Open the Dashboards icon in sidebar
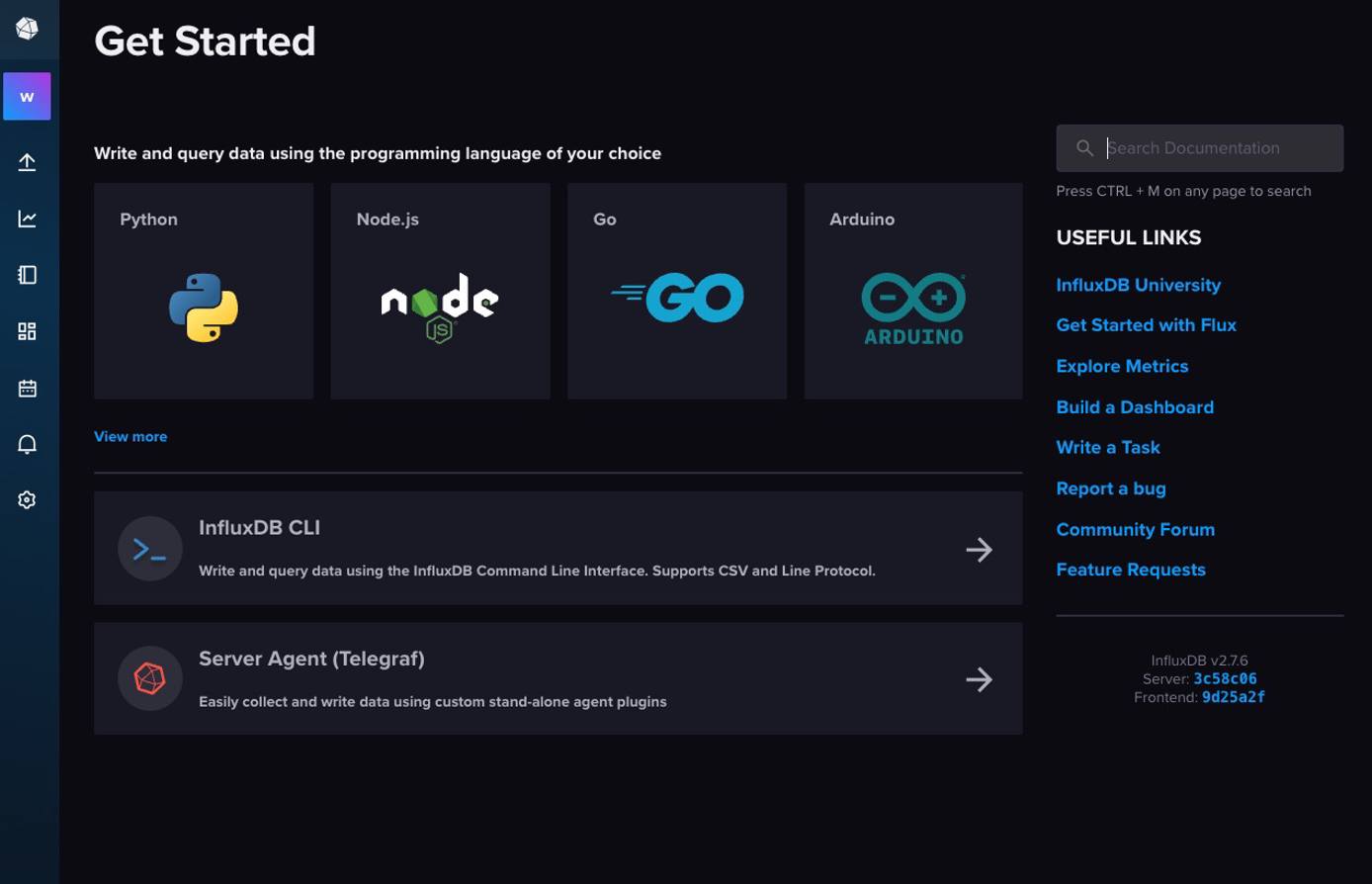The width and height of the screenshot is (1372, 884). pos(27,331)
